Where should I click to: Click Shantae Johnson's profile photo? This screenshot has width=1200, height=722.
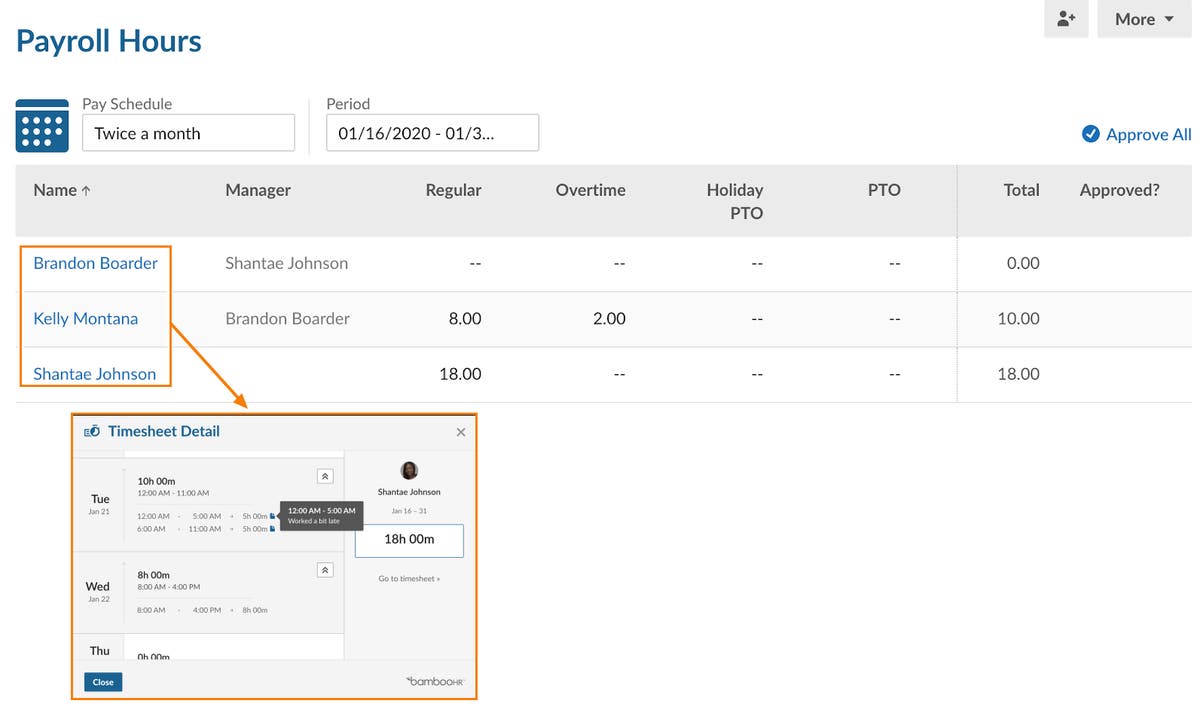(x=409, y=471)
